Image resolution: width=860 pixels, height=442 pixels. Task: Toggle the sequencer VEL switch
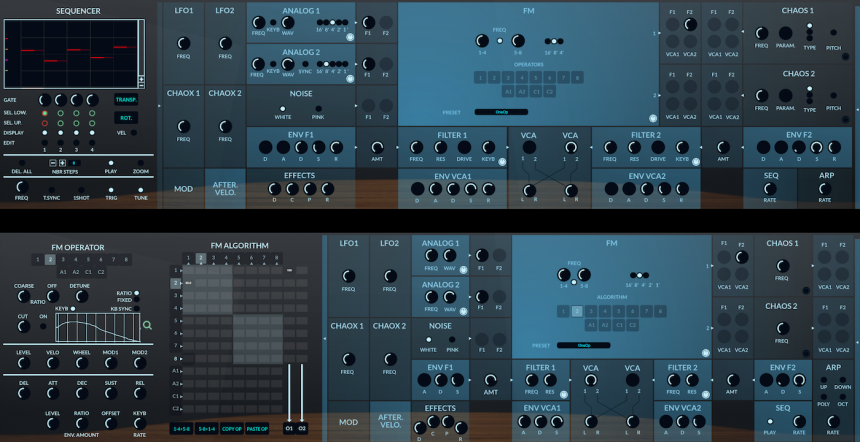pyautogui.click(x=133, y=133)
